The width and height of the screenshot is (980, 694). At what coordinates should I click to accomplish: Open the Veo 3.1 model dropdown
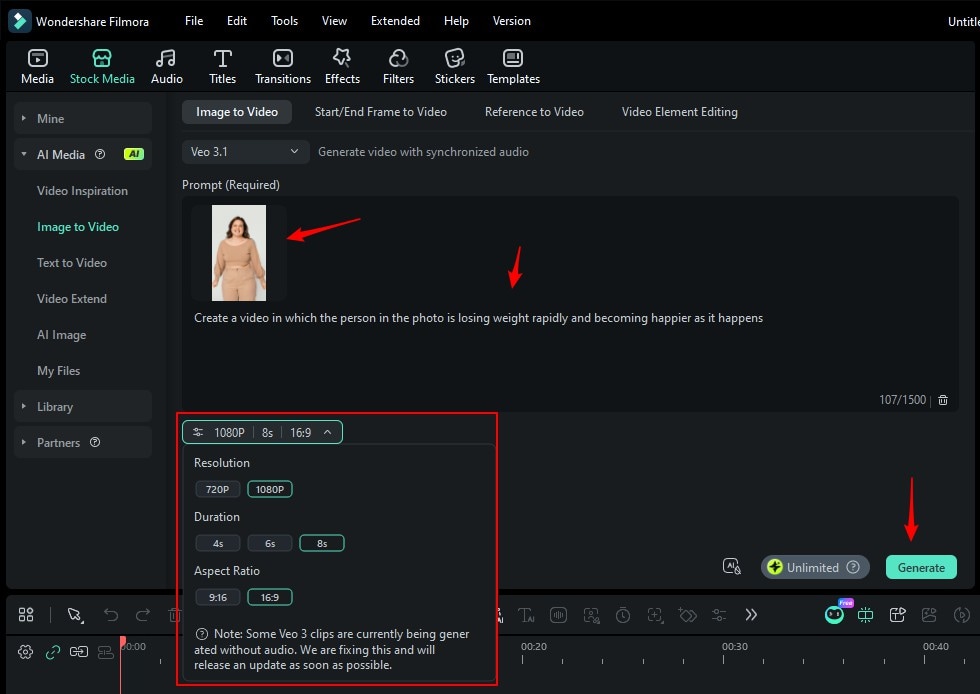tap(245, 151)
